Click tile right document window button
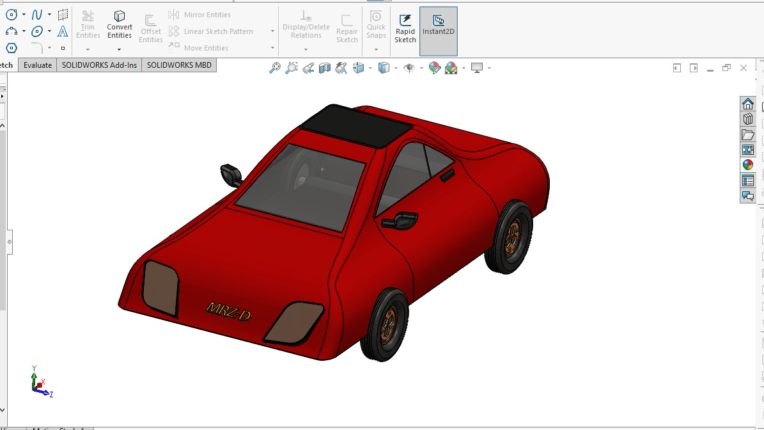Screen dimensions: 764x430 tap(694, 68)
